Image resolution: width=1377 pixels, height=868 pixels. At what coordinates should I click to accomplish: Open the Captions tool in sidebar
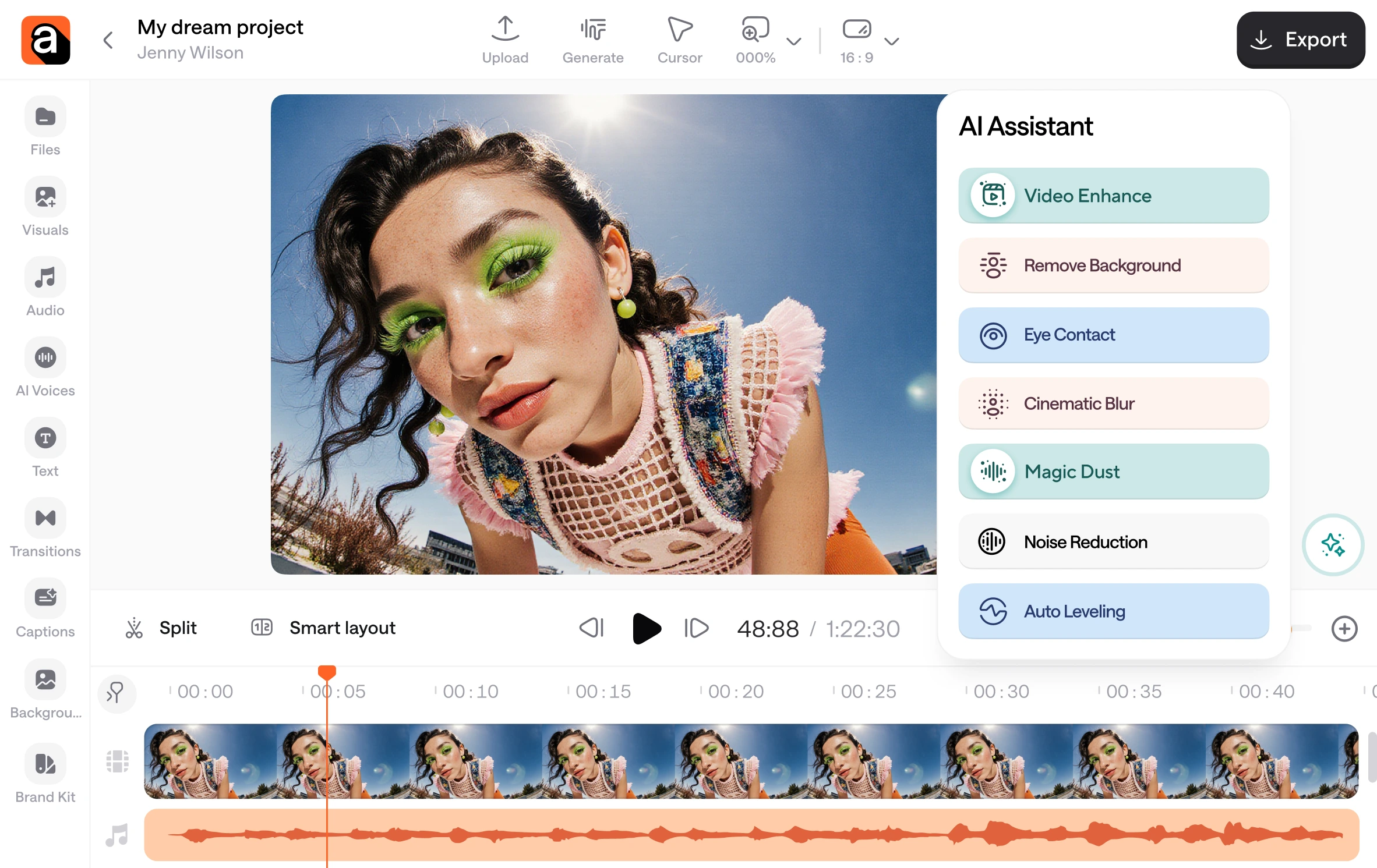point(45,598)
